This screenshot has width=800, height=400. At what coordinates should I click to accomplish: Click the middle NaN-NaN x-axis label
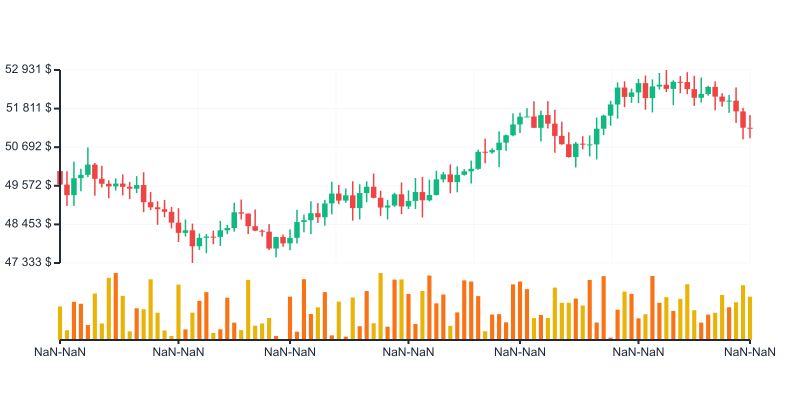coord(408,352)
